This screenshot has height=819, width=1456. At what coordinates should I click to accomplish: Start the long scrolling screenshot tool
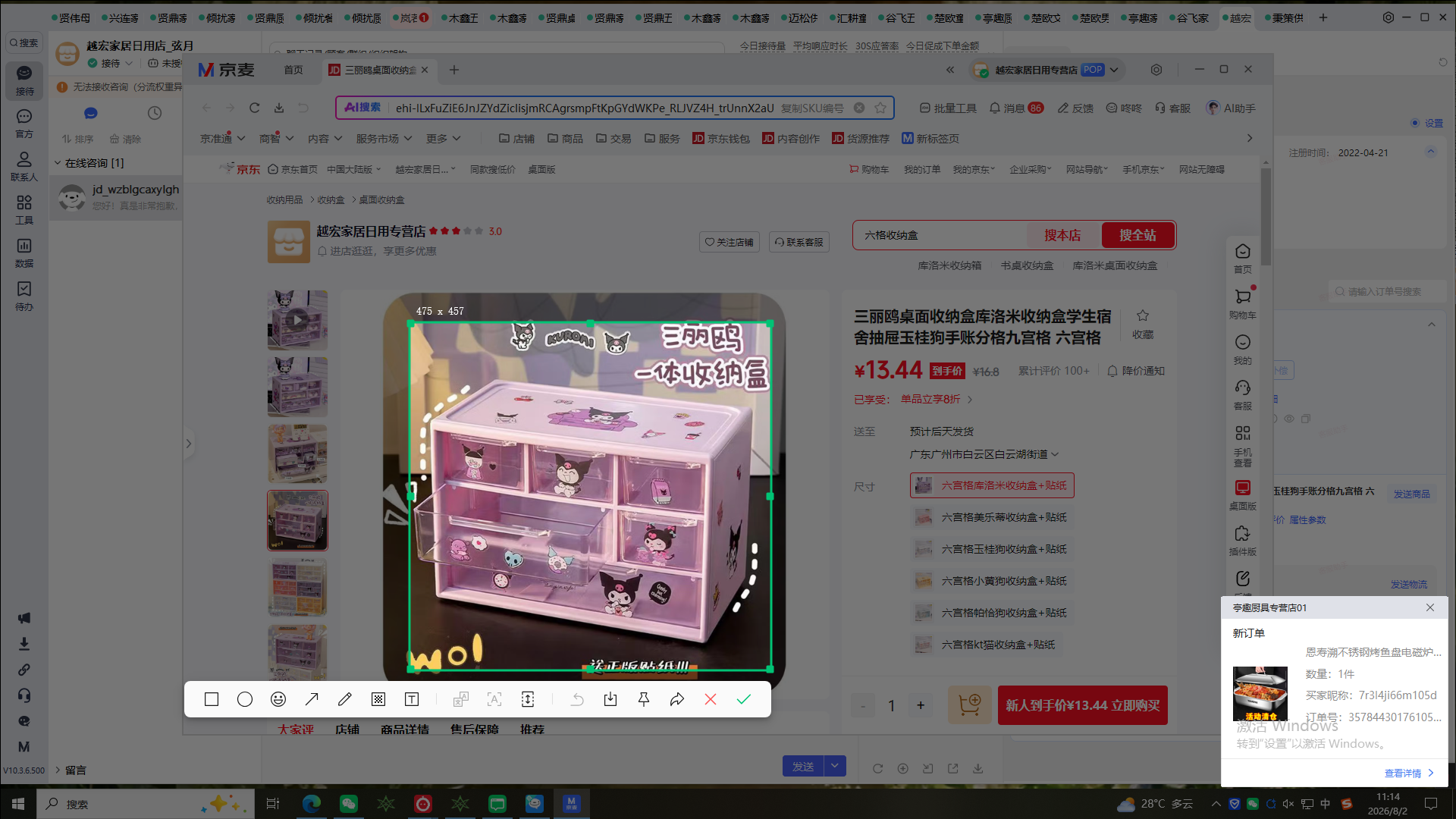point(528,699)
